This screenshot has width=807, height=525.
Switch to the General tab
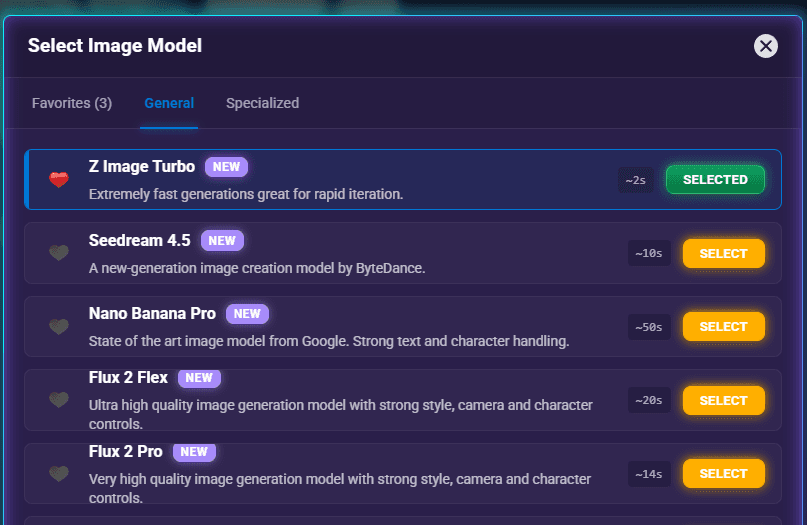169,103
